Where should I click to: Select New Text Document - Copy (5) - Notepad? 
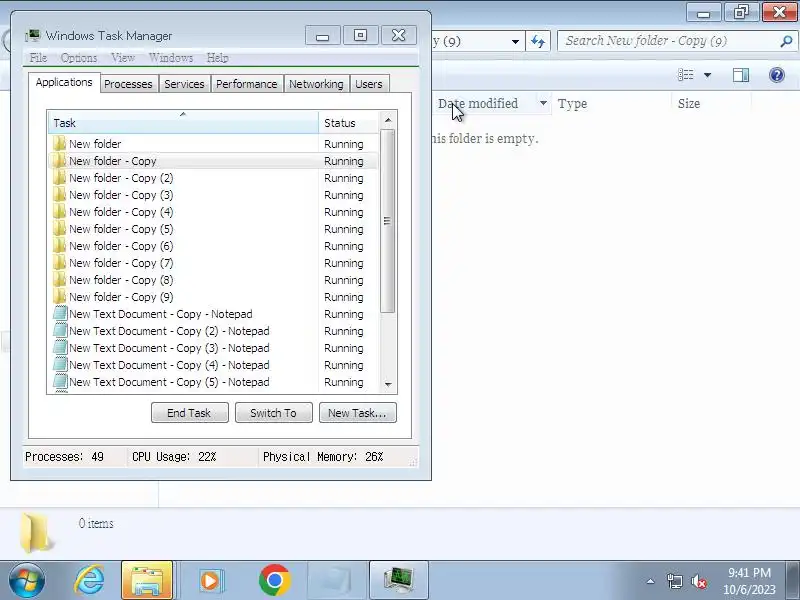point(213,382)
